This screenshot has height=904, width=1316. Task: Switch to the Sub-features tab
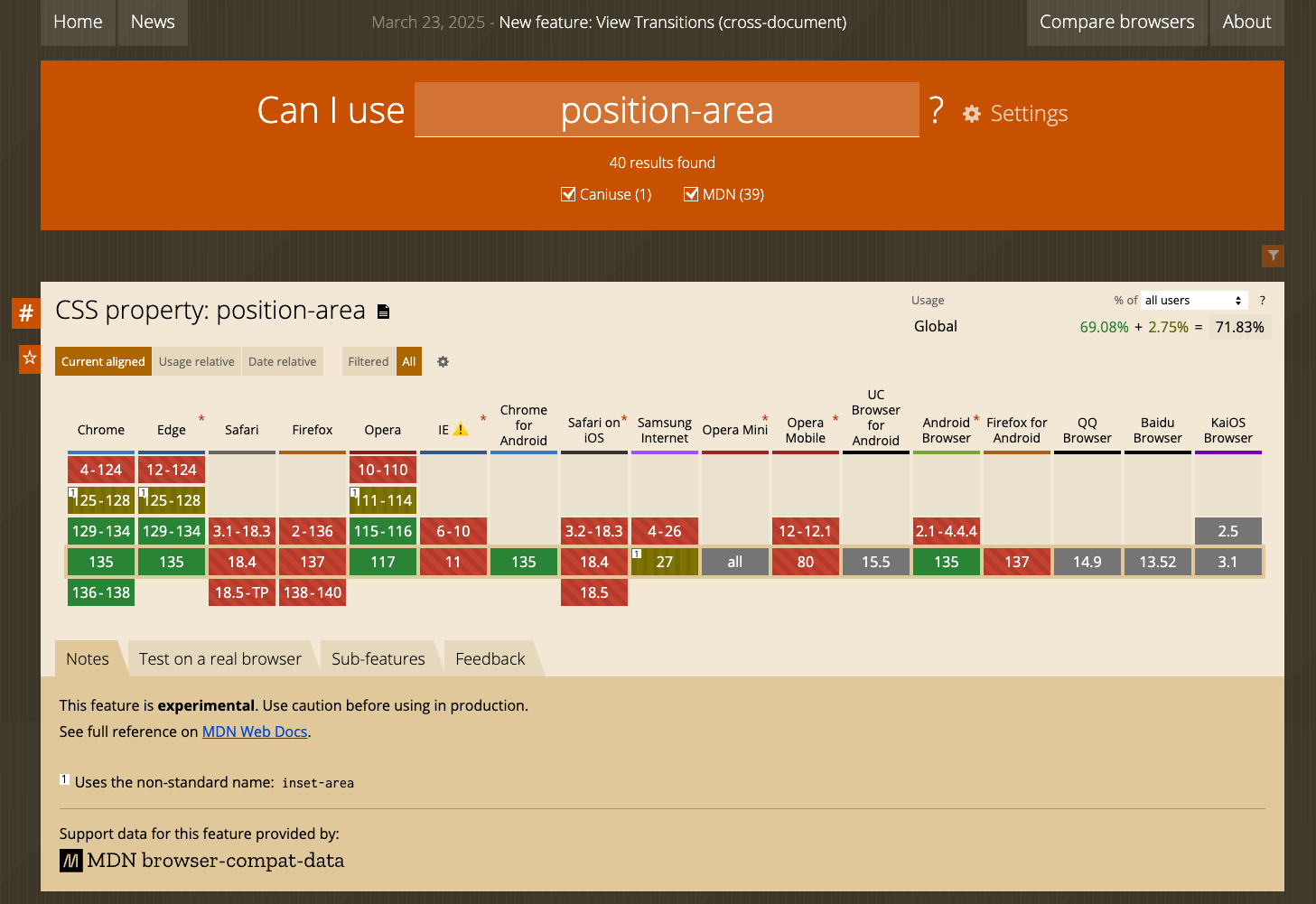378,659
